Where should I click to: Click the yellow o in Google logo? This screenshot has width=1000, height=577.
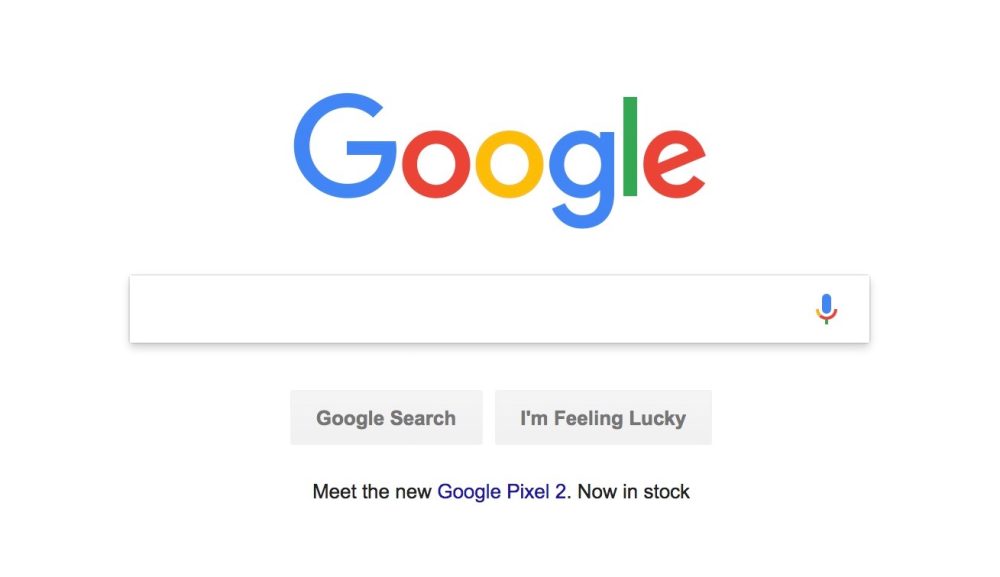coord(509,164)
